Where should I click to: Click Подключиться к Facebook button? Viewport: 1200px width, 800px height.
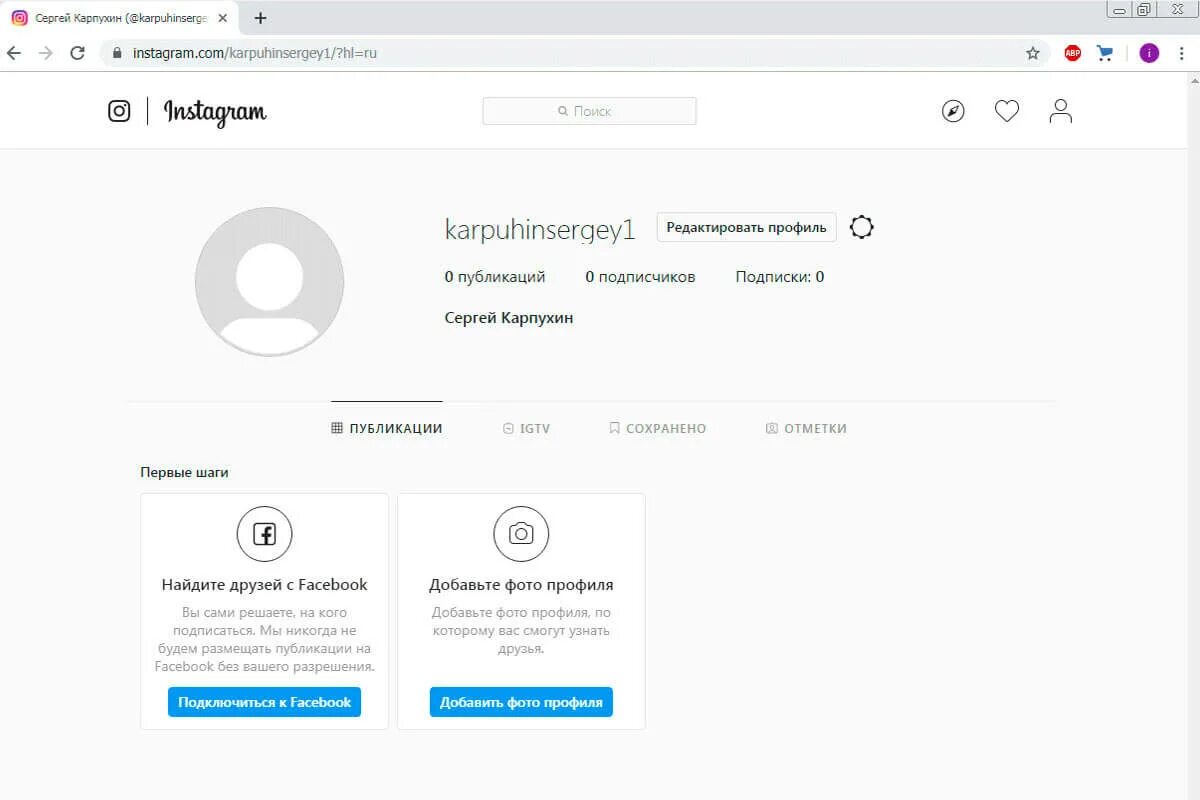pyautogui.click(x=264, y=702)
